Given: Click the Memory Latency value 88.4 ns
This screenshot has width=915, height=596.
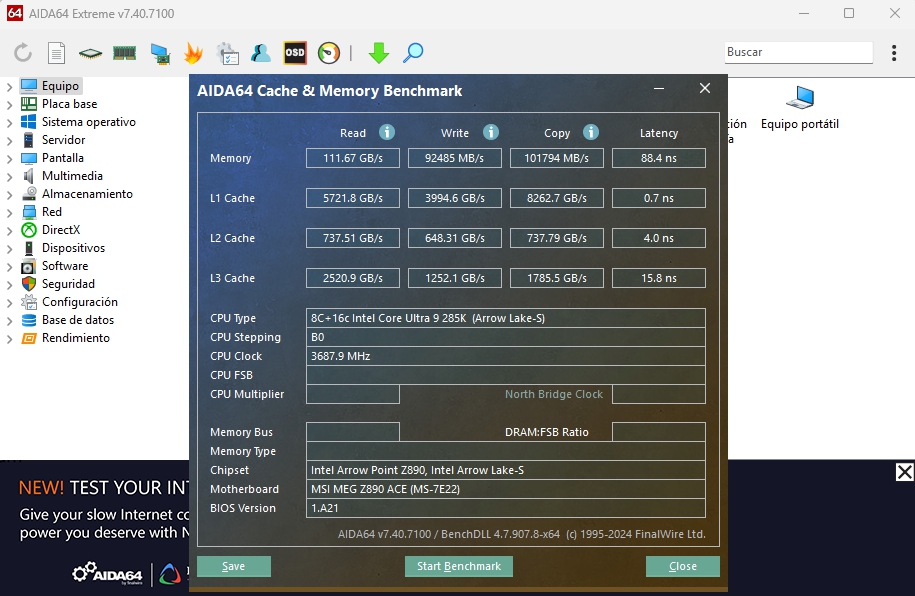Looking at the screenshot, I should pyautogui.click(x=659, y=158).
